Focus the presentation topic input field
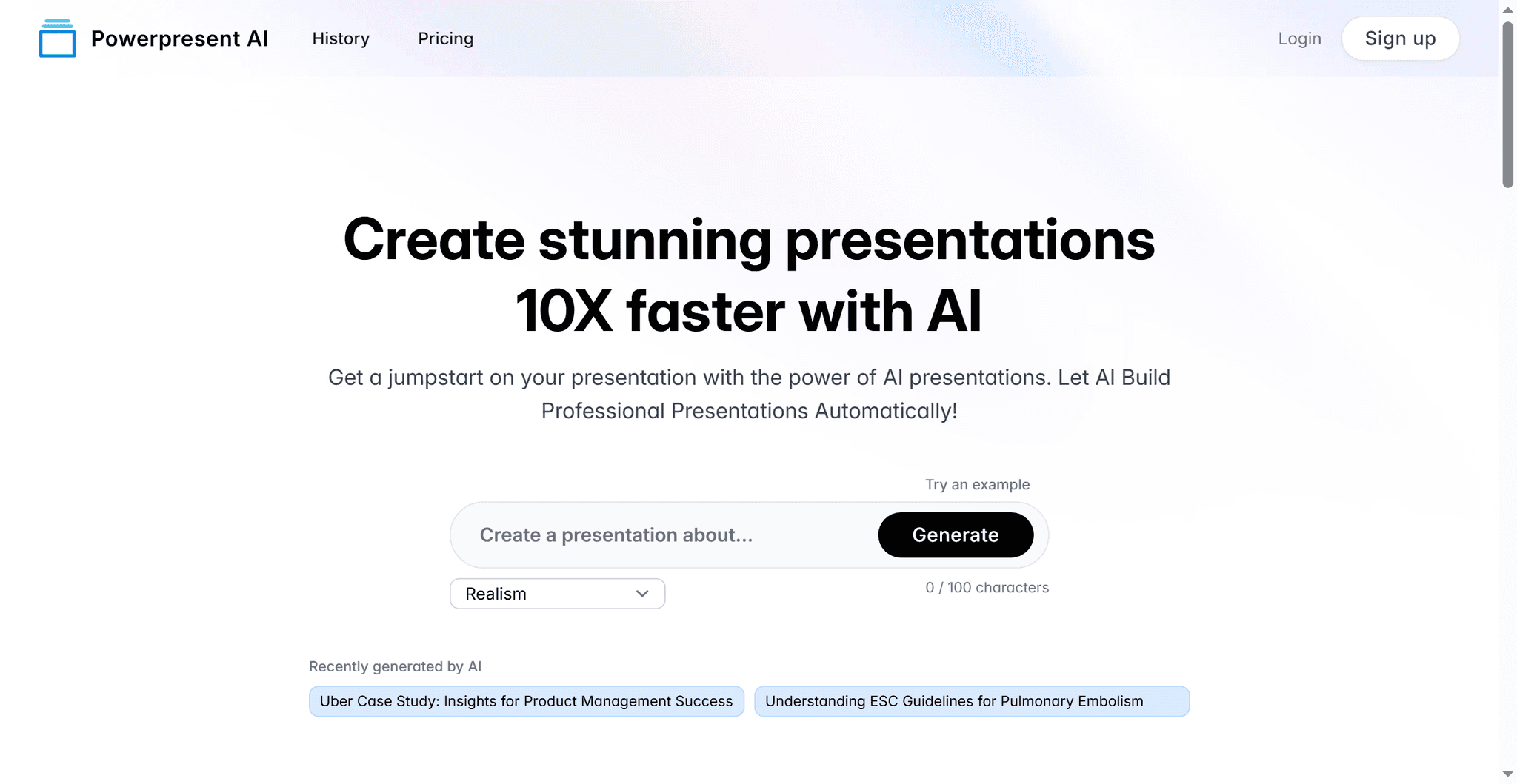 click(x=667, y=535)
